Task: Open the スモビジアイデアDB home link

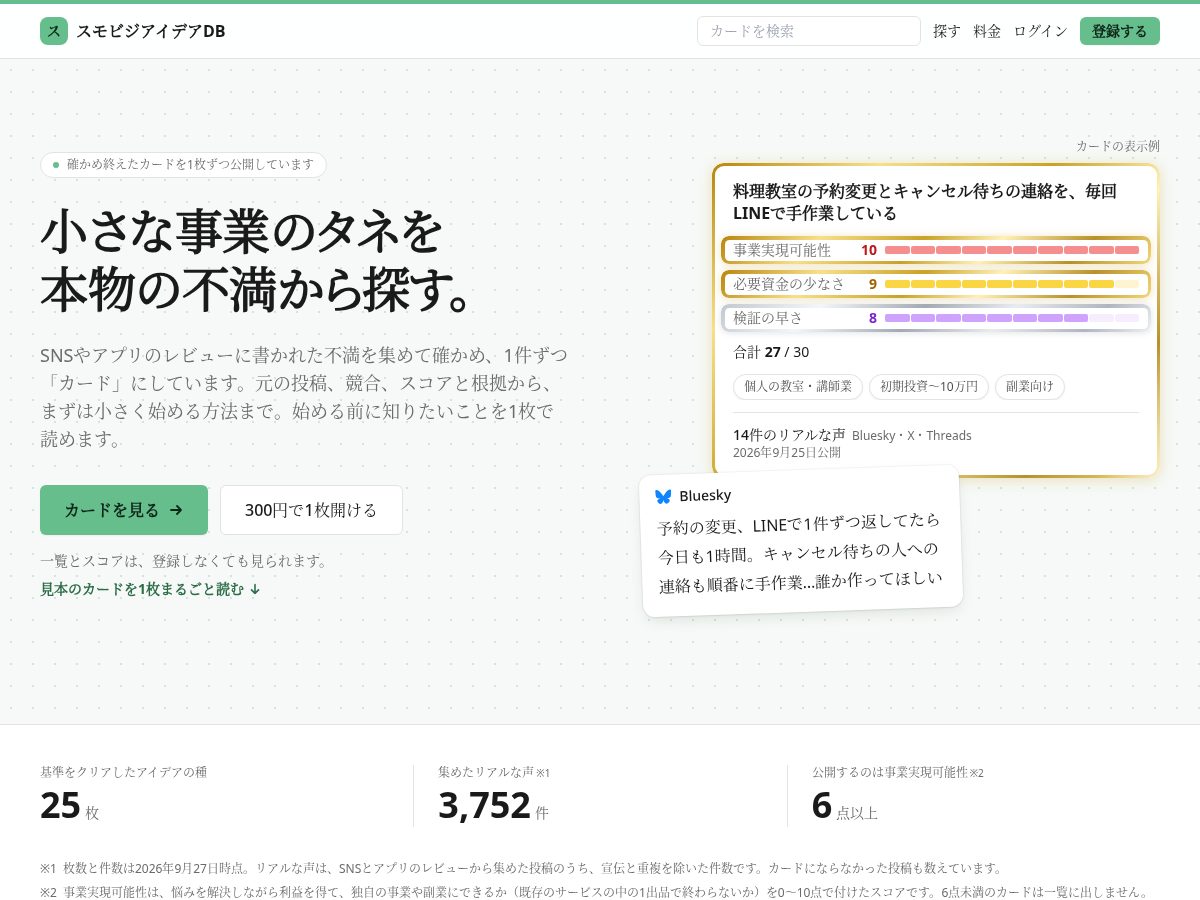Action: (x=133, y=31)
